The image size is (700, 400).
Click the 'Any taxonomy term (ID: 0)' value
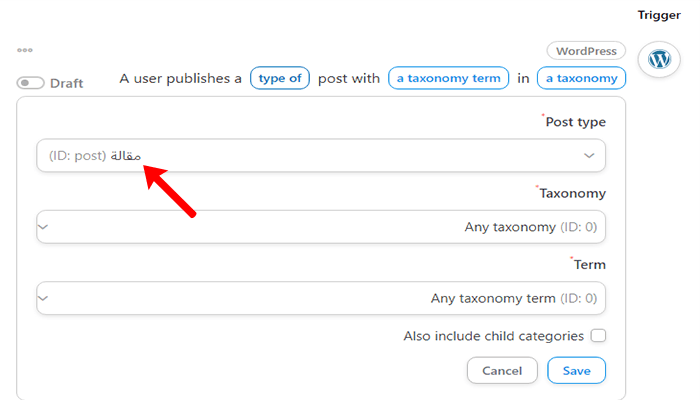coord(513,298)
